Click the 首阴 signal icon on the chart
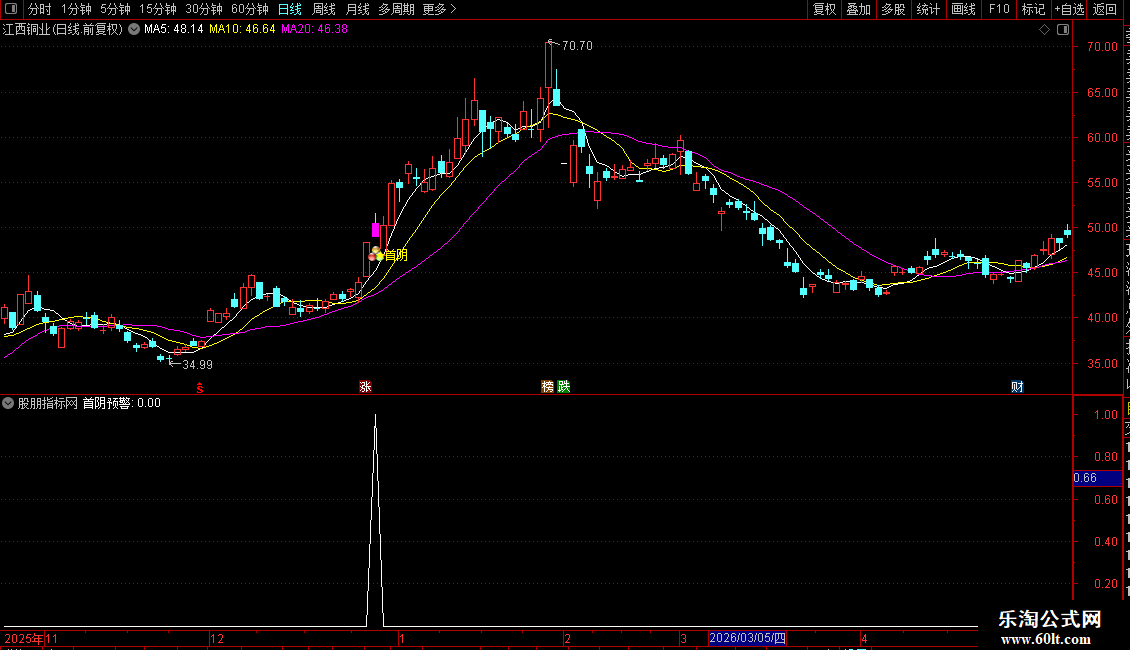 (x=375, y=254)
